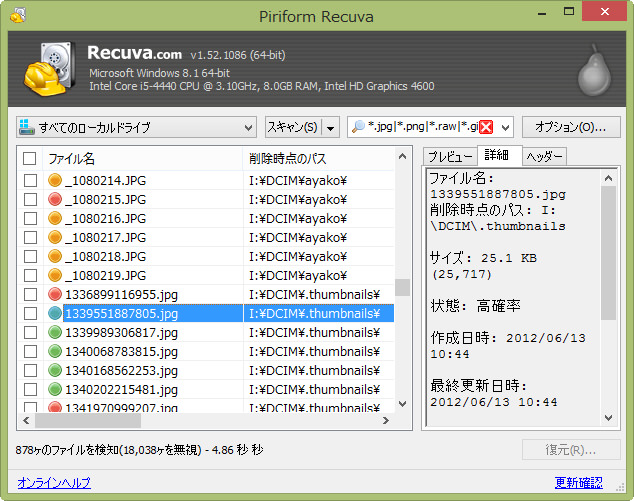Click details panel scroll down arrow

click(x=608, y=417)
